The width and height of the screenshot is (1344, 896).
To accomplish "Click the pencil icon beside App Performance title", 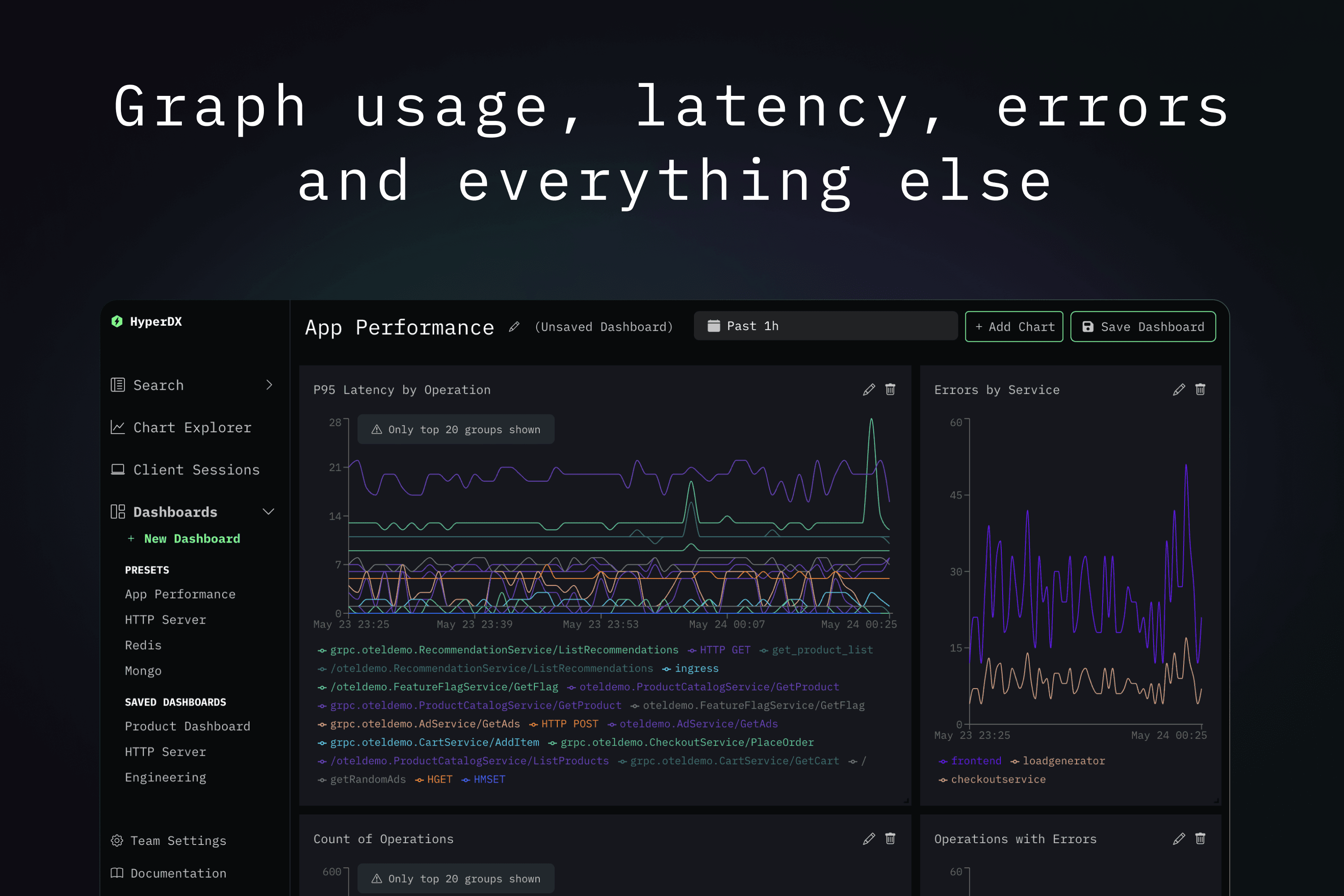I will [514, 327].
